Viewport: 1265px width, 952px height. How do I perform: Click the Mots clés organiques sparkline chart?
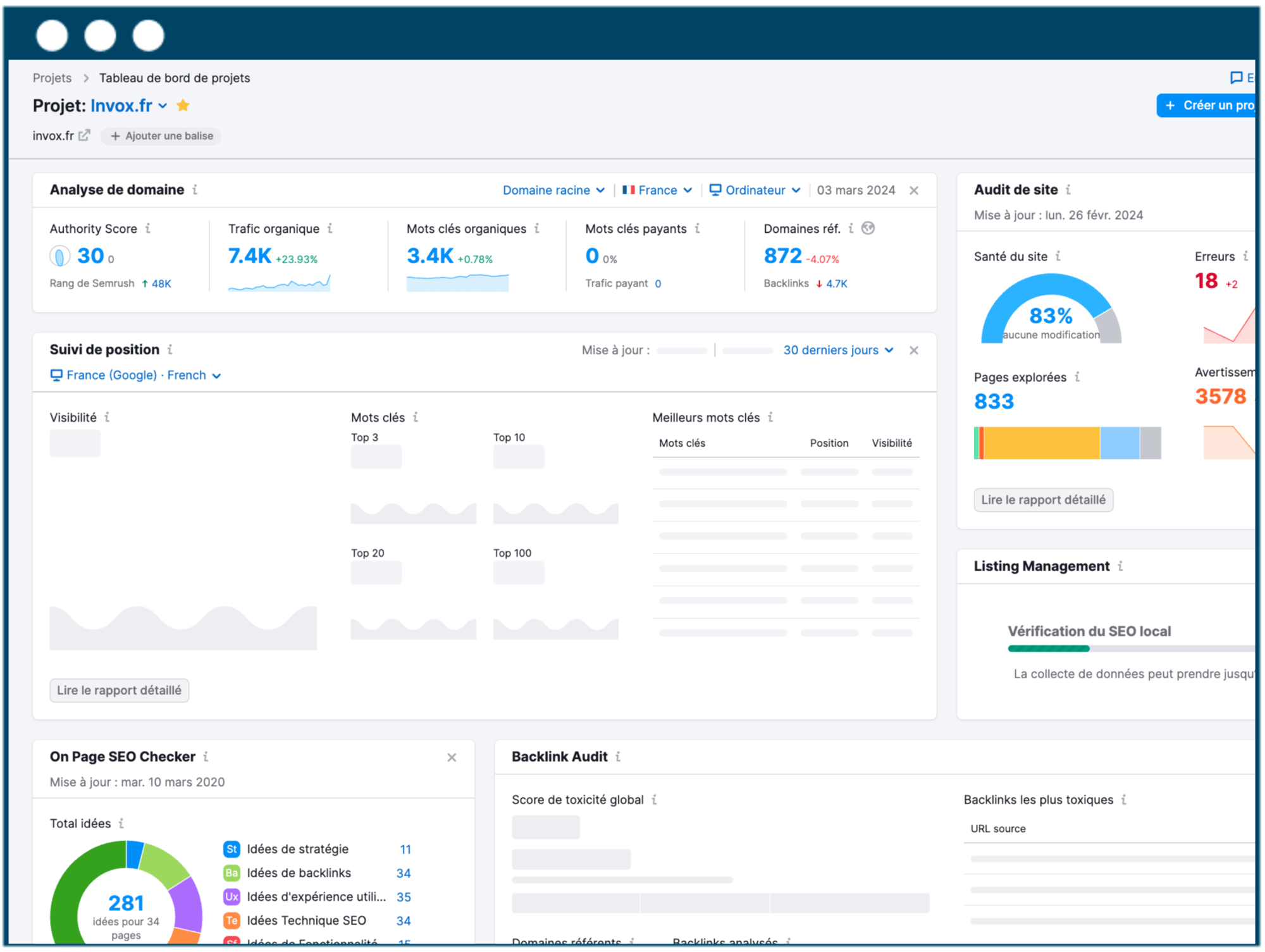(x=457, y=283)
